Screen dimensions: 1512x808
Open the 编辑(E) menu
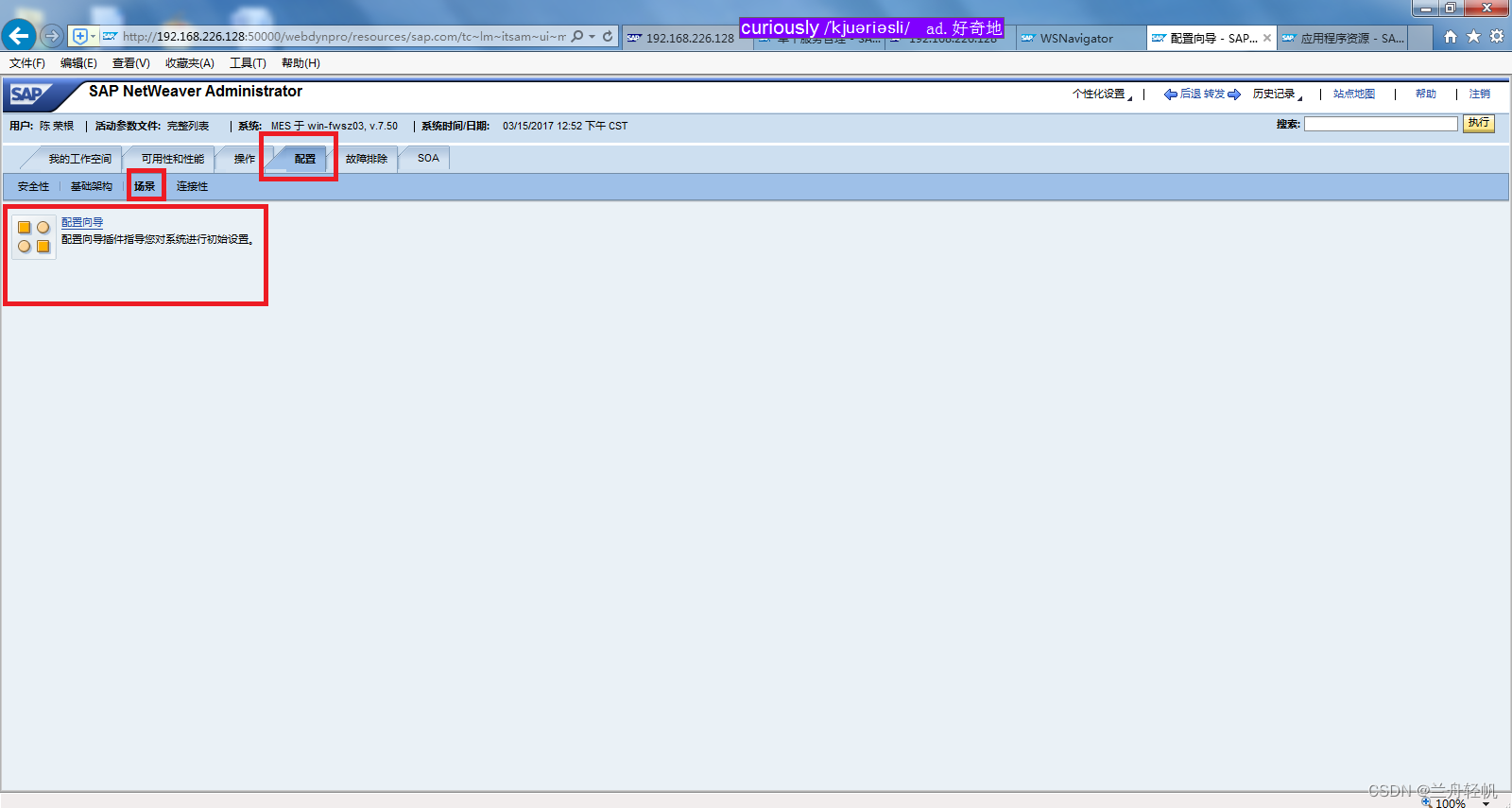tap(78, 63)
